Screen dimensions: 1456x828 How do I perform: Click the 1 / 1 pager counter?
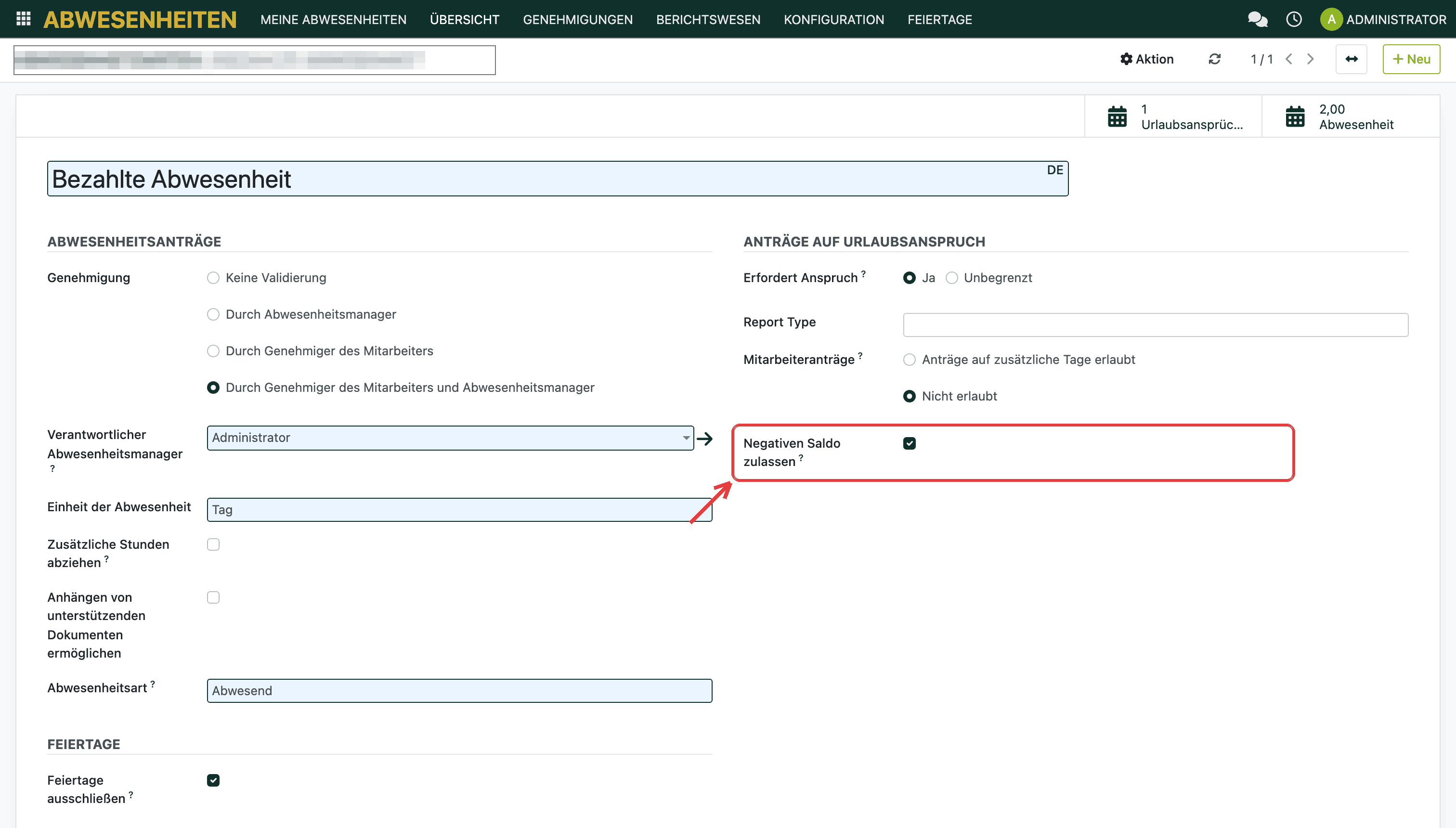(1261, 59)
